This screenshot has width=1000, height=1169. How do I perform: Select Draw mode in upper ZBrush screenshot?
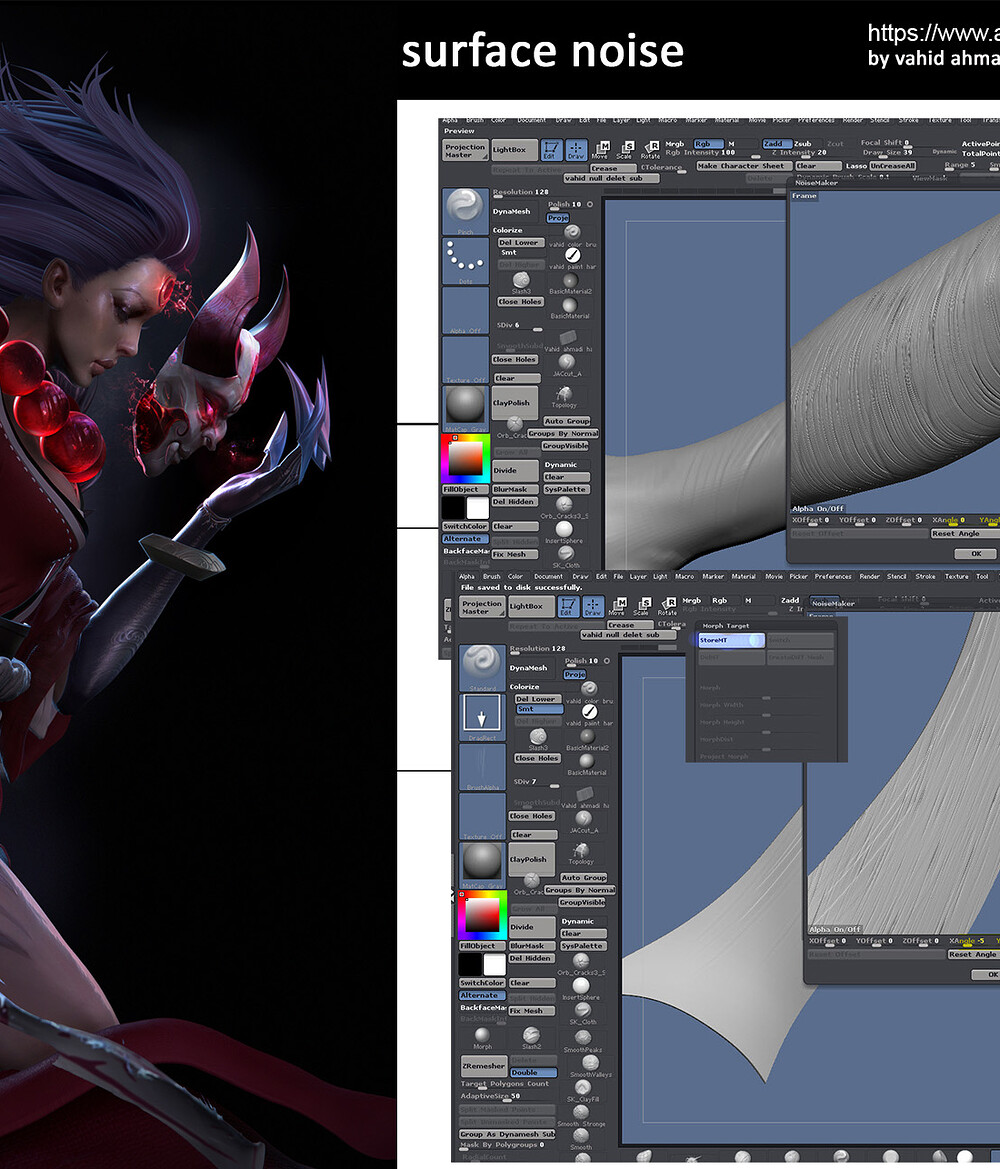point(576,150)
